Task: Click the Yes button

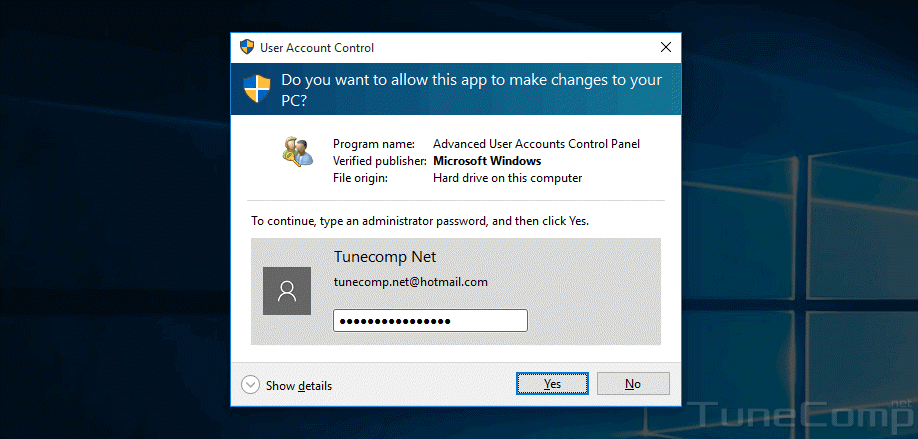Action: [552, 383]
